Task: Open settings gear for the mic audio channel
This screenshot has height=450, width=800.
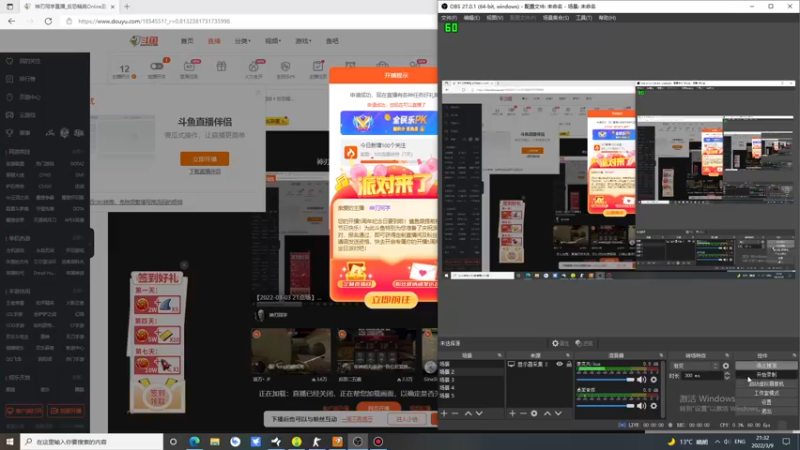Action: (x=654, y=380)
